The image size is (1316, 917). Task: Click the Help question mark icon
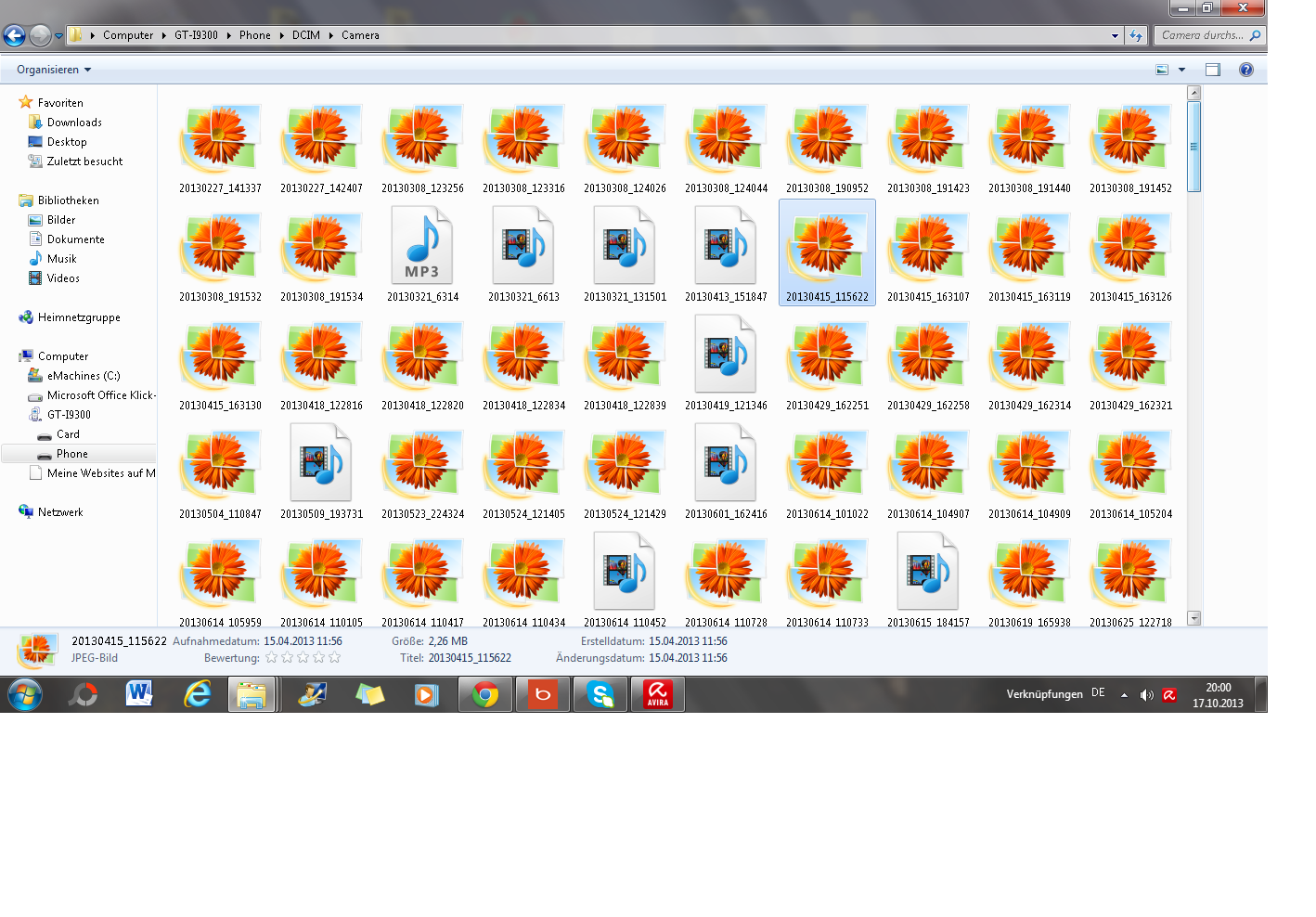click(x=1245, y=70)
